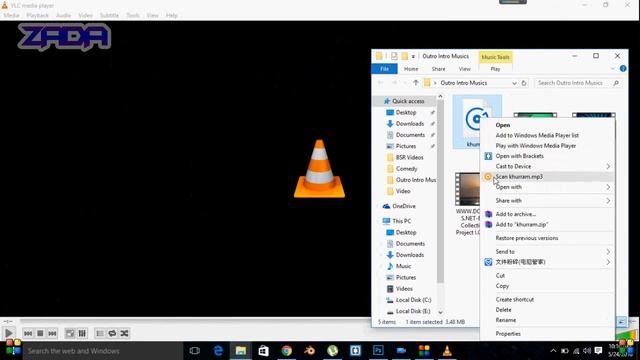Viewport: 640px width, 360px height.
Task: Expand Open with submenu arrow
Action: coord(608,187)
